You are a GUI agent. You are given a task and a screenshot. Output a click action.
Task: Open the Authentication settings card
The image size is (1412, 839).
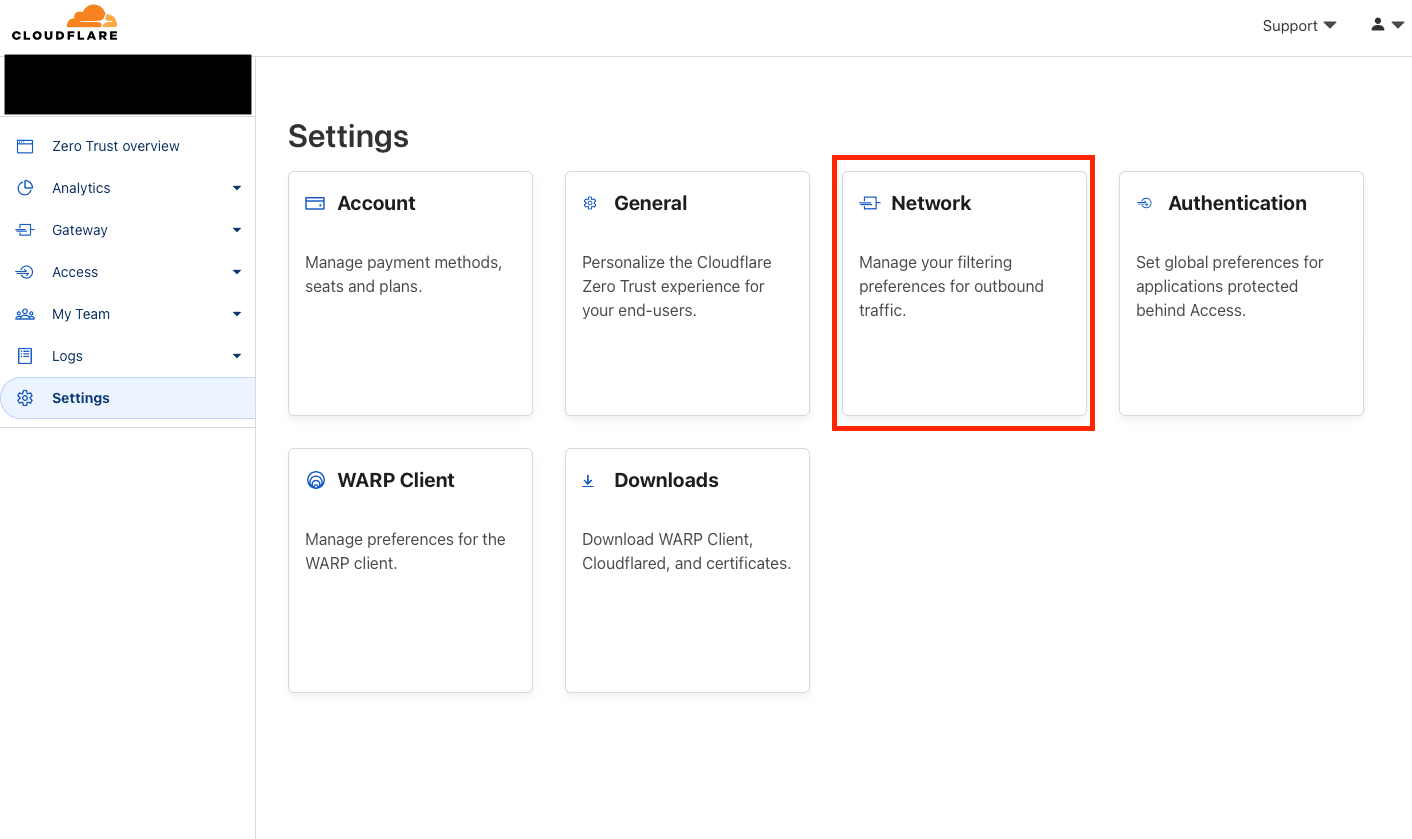pos(1240,293)
